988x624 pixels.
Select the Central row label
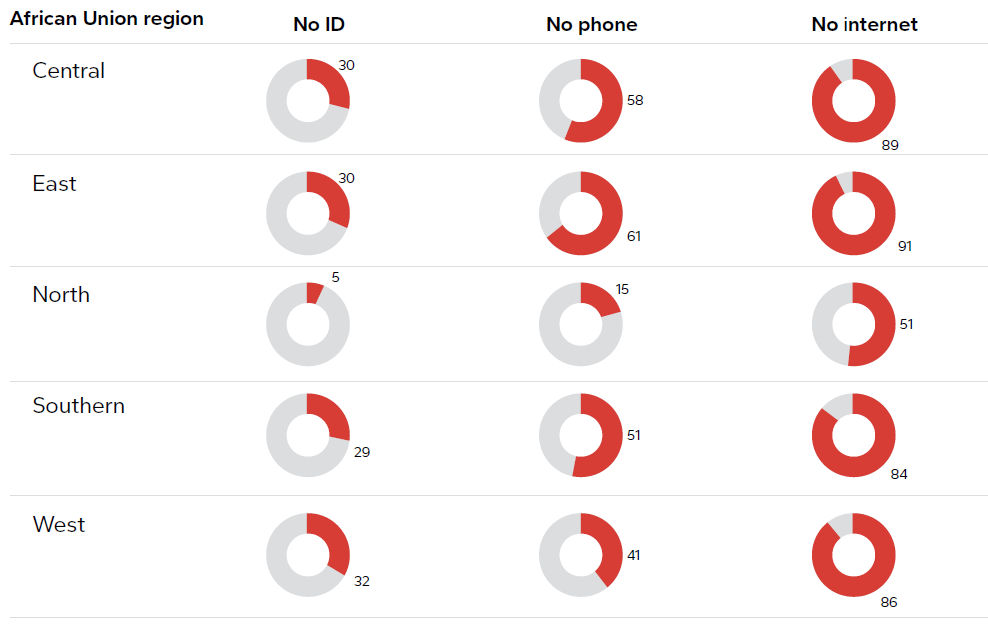[x=68, y=71]
